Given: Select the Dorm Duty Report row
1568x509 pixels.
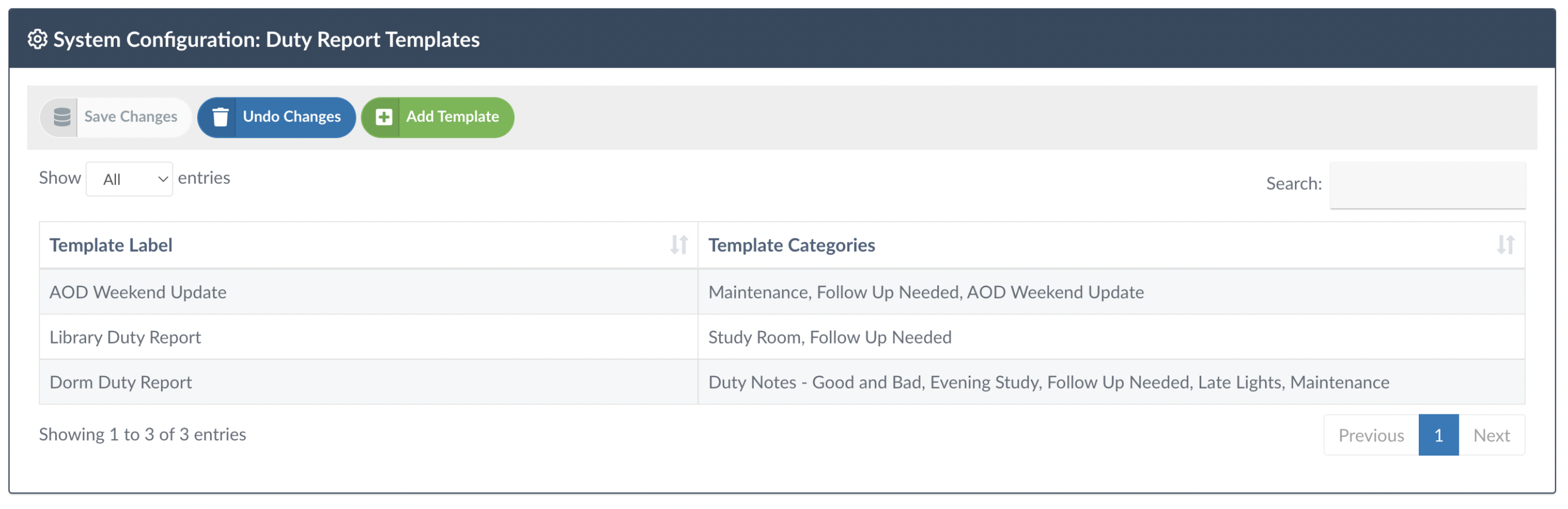Looking at the screenshot, I should [121, 382].
